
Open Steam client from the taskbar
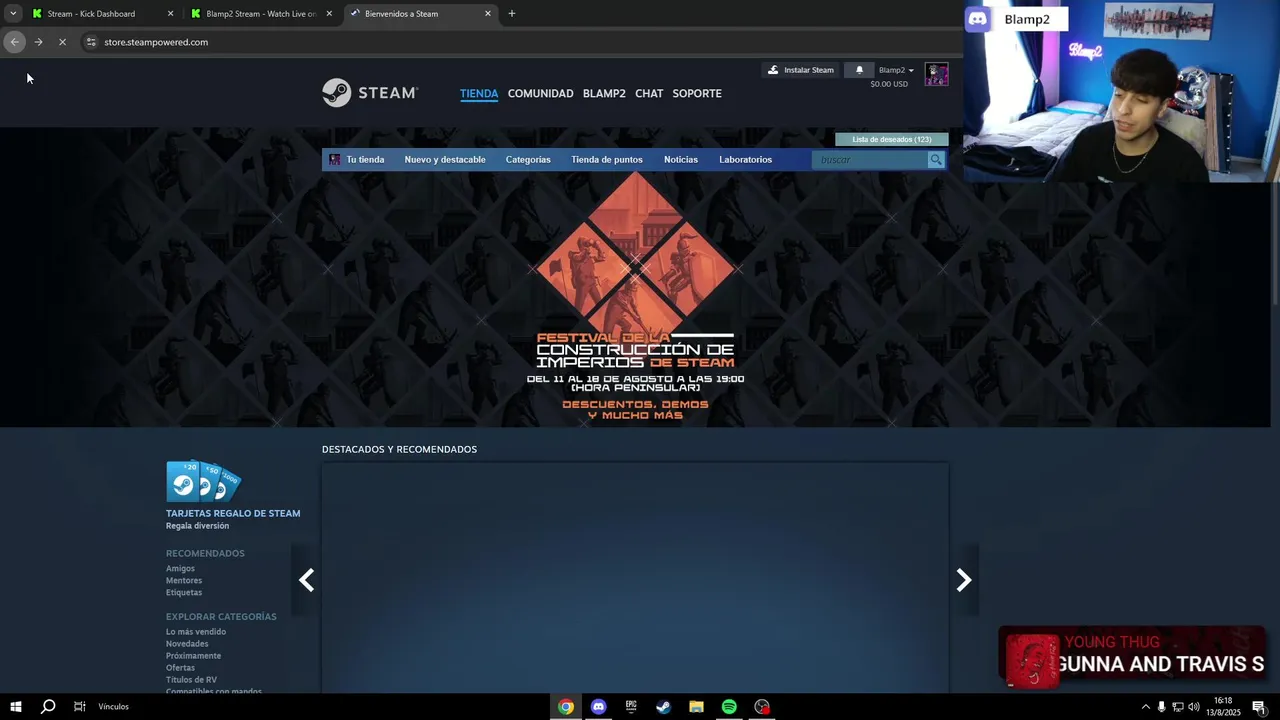click(663, 707)
